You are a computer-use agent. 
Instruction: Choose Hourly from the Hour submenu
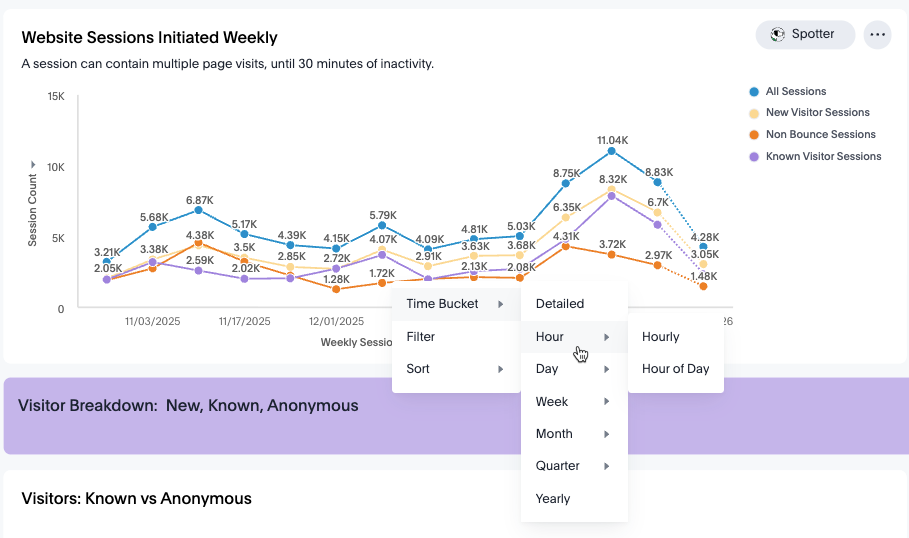pyautogui.click(x=676, y=337)
